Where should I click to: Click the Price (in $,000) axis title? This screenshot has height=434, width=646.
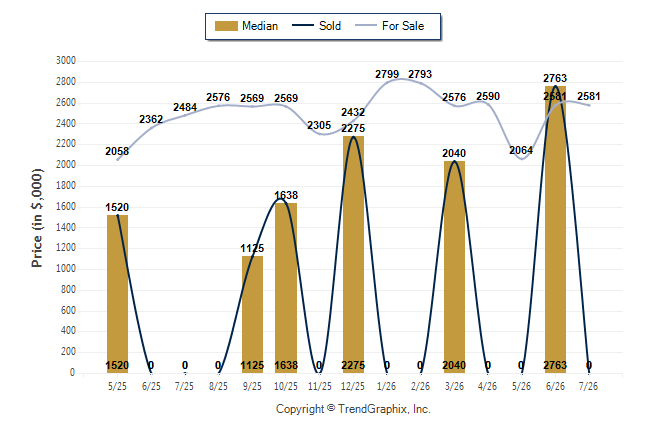point(37,218)
